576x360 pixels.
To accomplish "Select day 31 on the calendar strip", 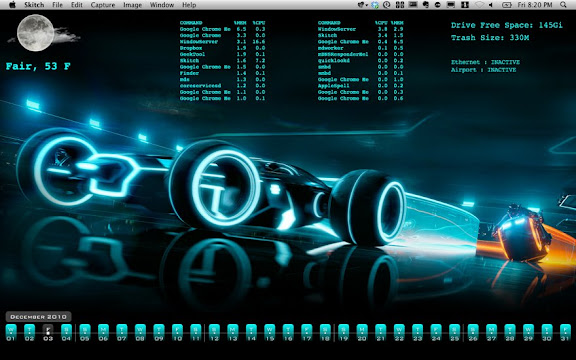I will click(565, 333).
